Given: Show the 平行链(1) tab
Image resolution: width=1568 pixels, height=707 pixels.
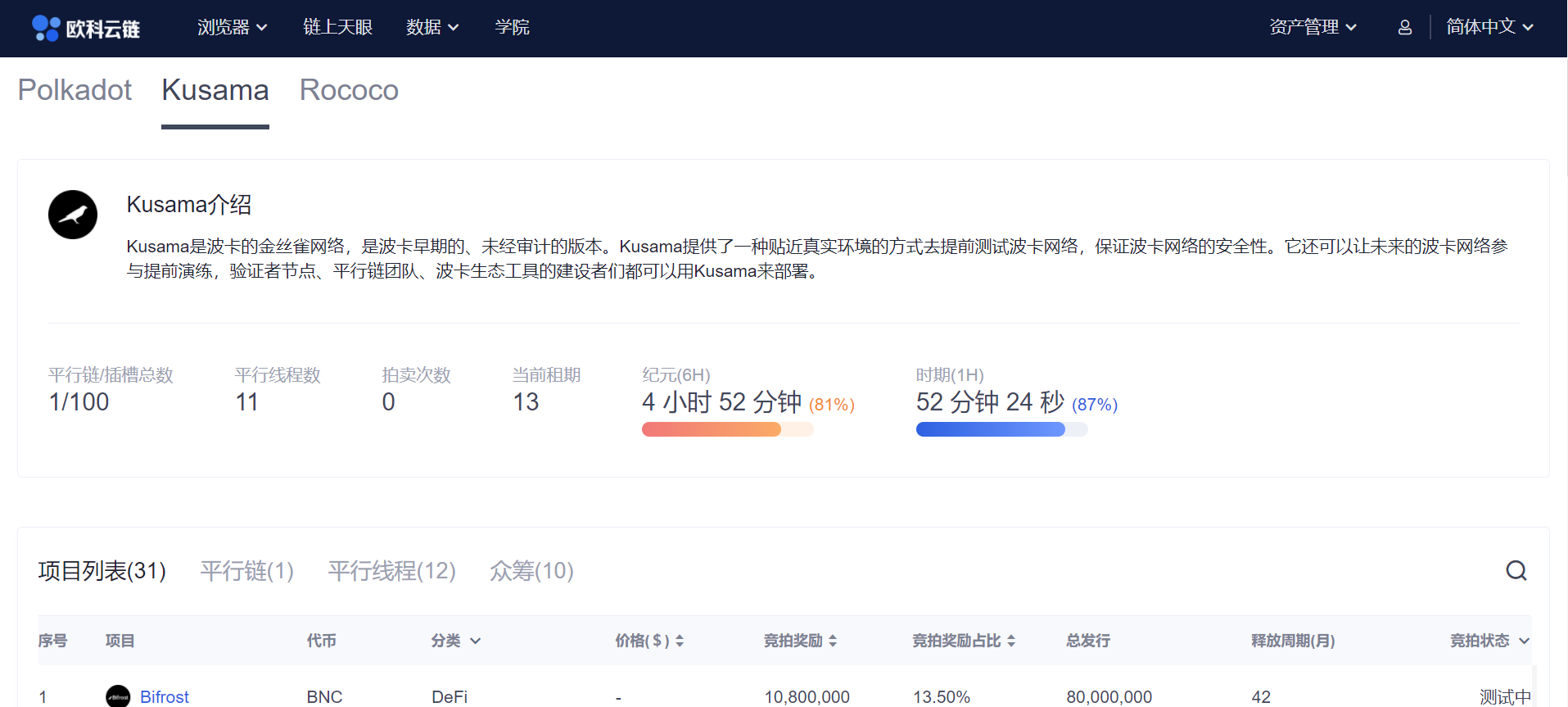Looking at the screenshot, I should point(247,570).
